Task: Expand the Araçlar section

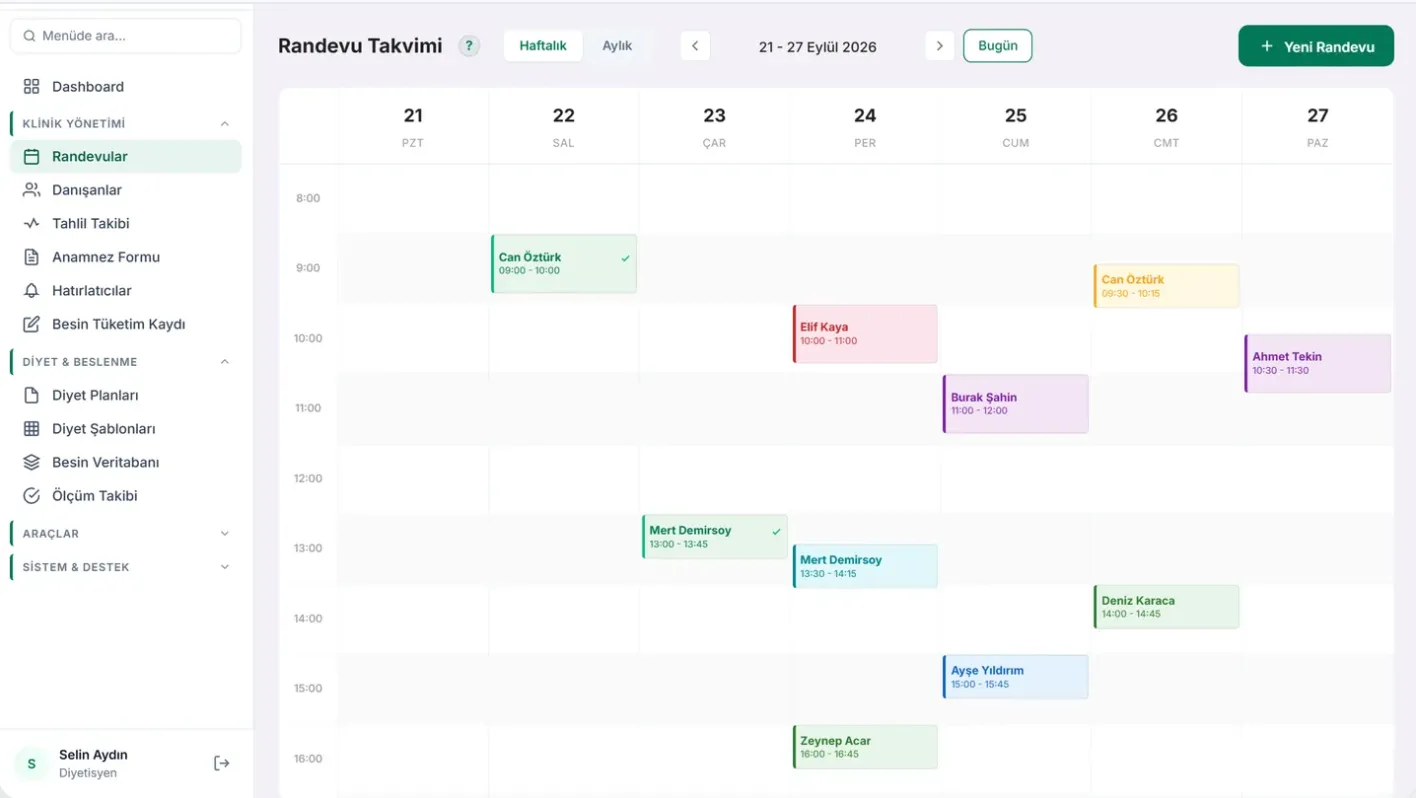Action: coord(225,534)
